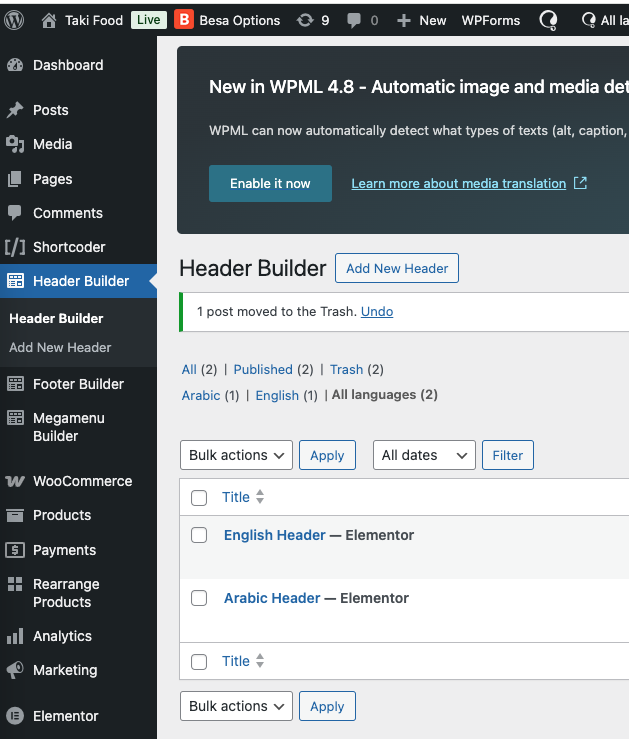Click the Shortcoder bracket icon
This screenshot has width=629, height=739.
[x=15, y=247]
